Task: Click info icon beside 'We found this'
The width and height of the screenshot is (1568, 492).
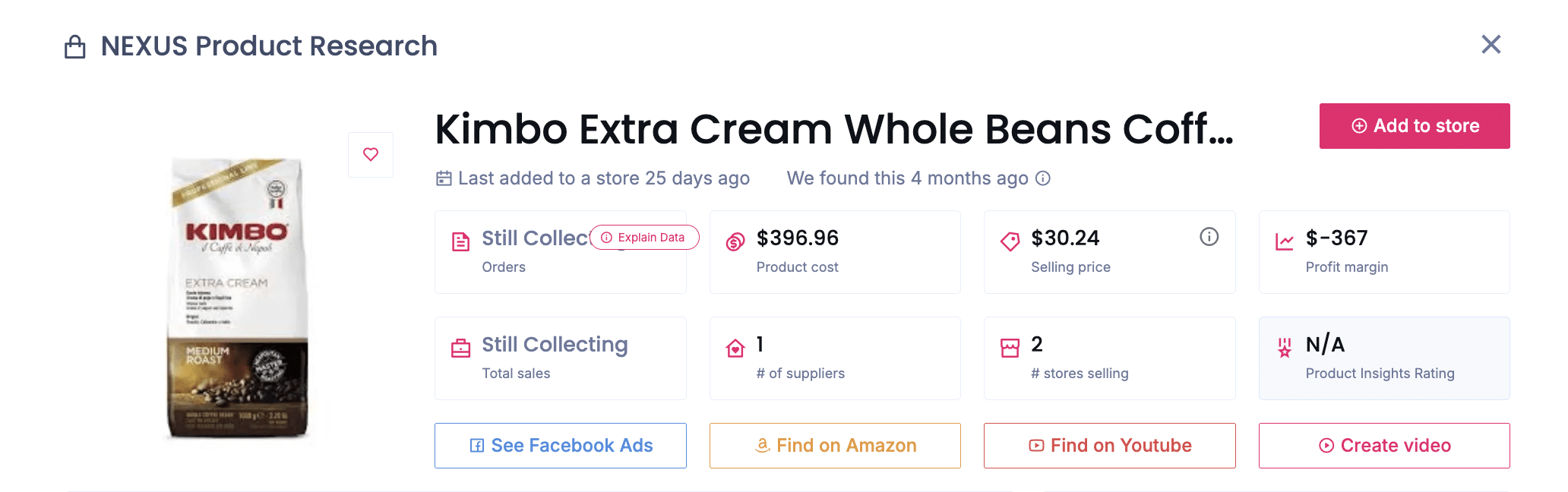Action: 1043,178
